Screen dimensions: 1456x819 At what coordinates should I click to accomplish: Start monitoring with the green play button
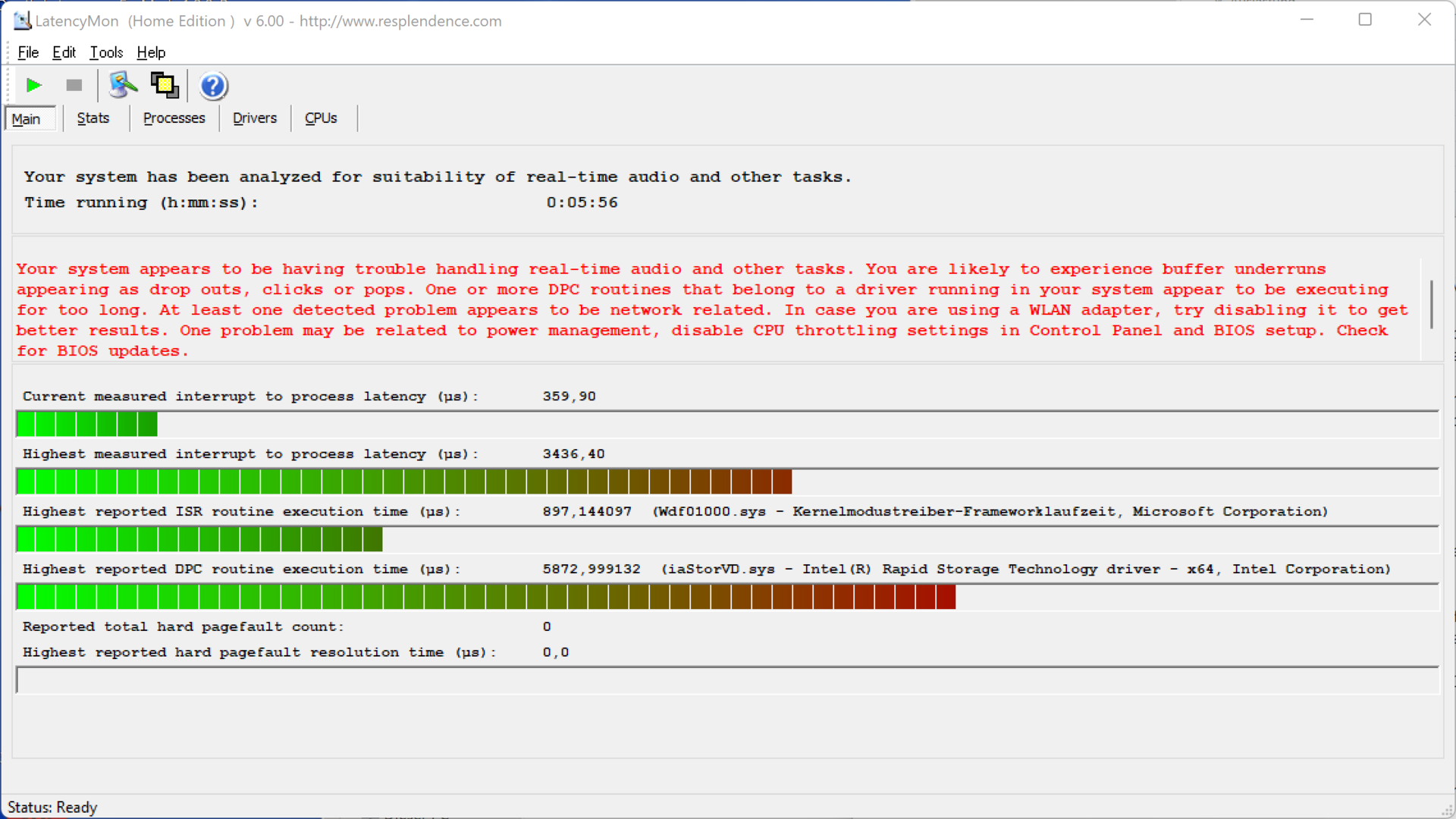pyautogui.click(x=33, y=86)
